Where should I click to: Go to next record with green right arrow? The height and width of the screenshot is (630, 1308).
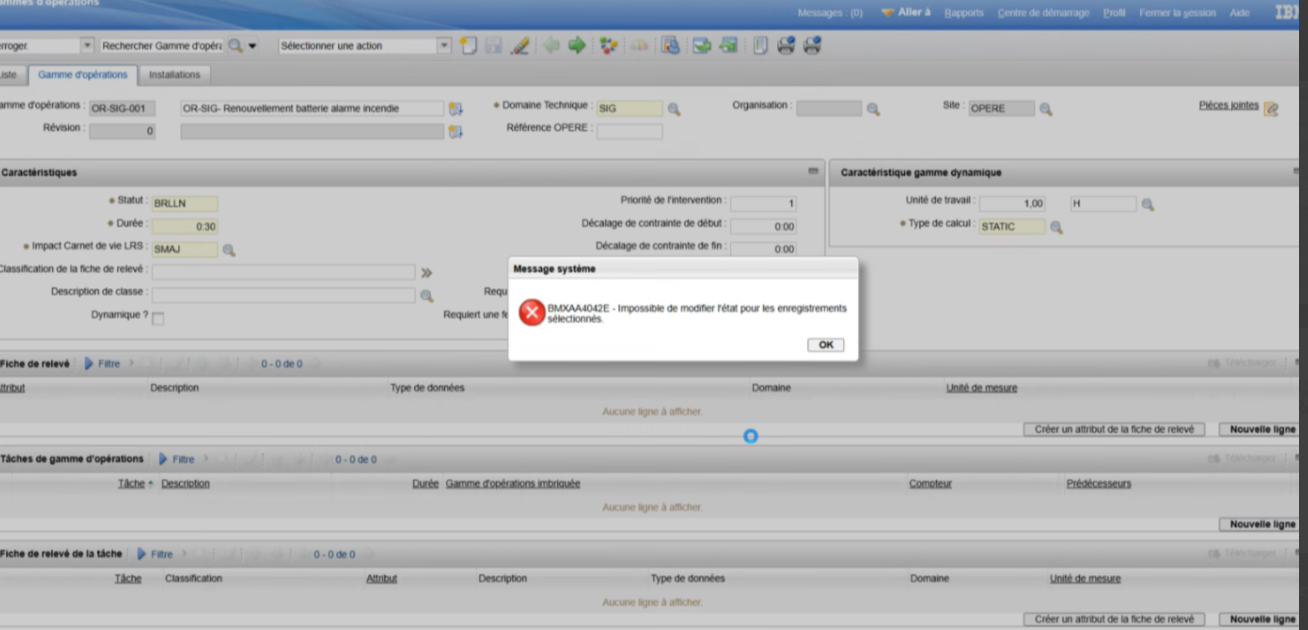click(x=577, y=46)
